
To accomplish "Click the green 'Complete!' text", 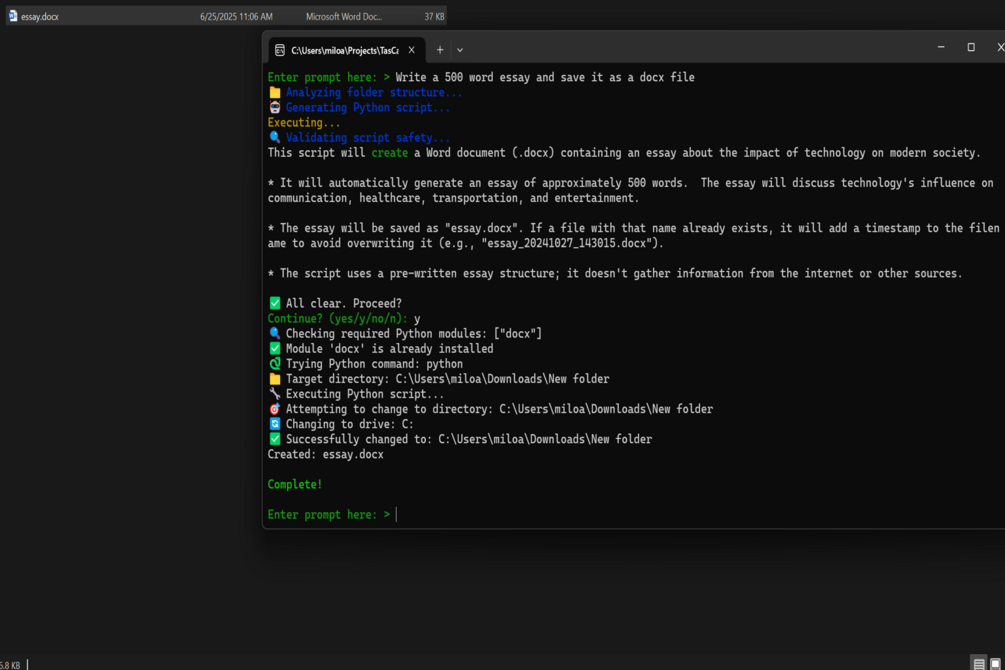I will click(x=295, y=485).
